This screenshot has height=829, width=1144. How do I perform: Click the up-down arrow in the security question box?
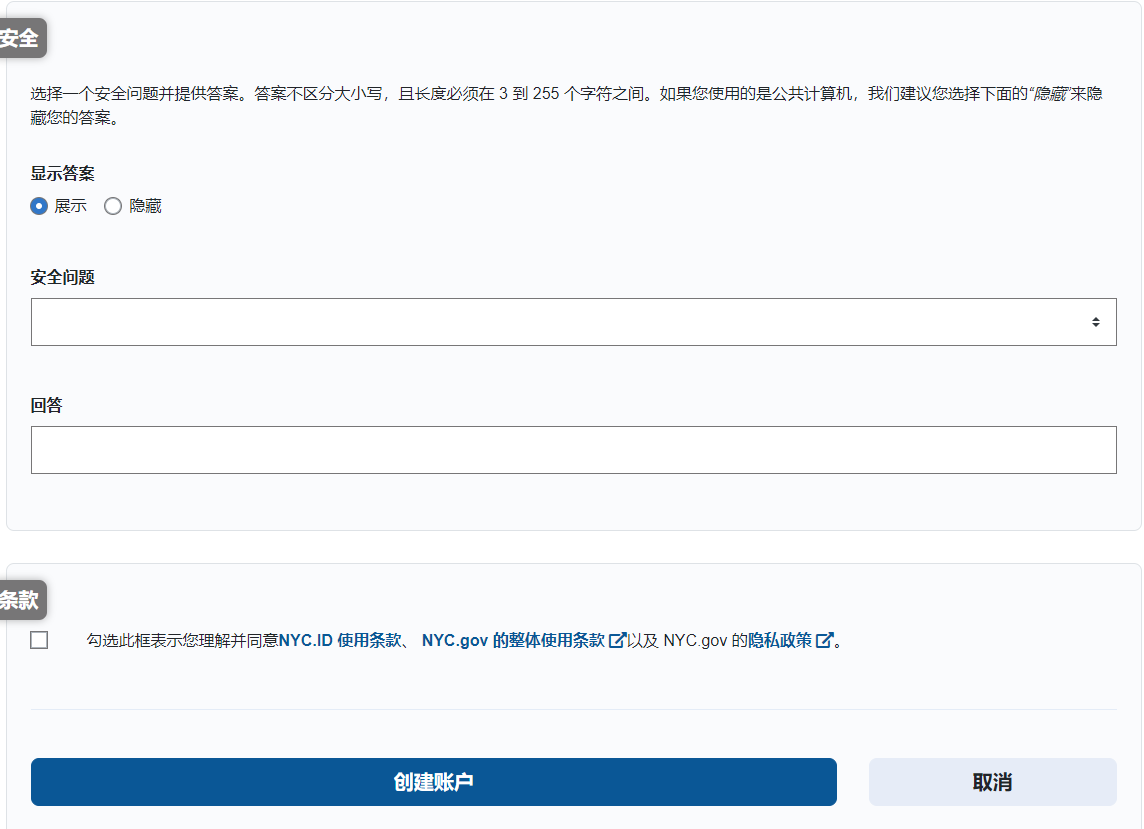point(1096,322)
